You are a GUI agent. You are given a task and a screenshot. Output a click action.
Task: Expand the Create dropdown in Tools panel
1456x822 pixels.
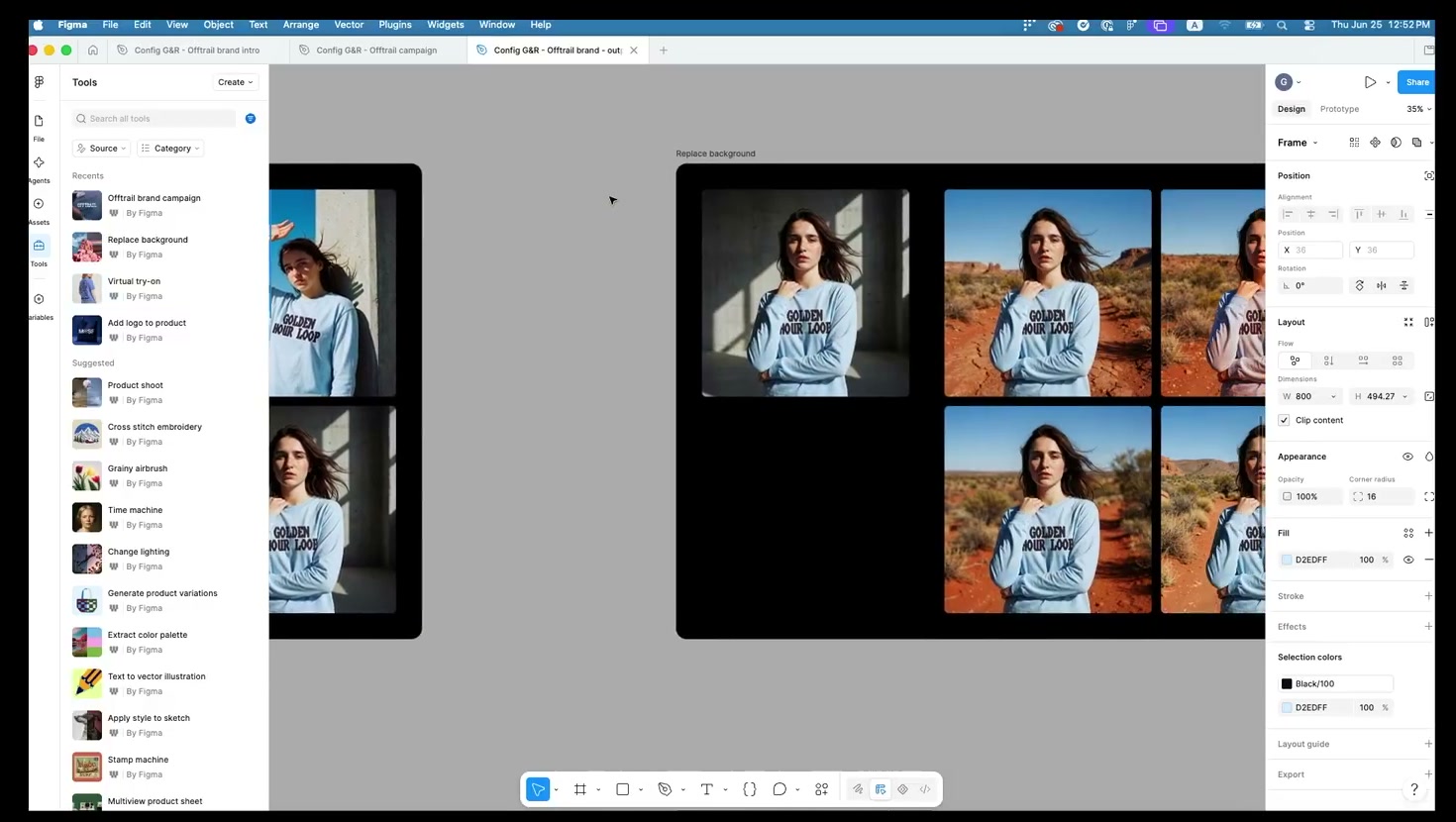point(236,82)
